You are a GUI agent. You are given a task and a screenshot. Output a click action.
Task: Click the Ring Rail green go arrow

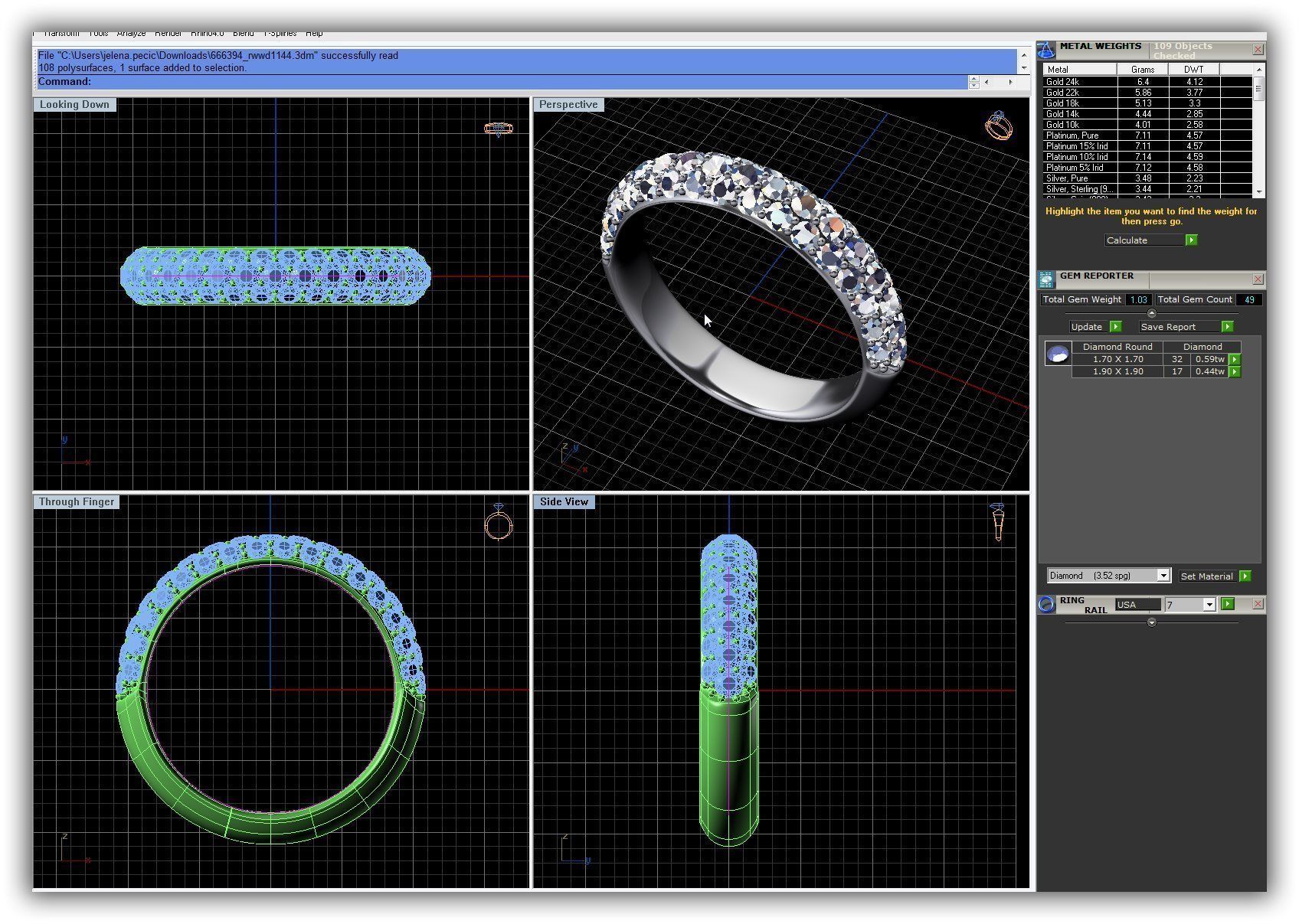coord(1228,604)
